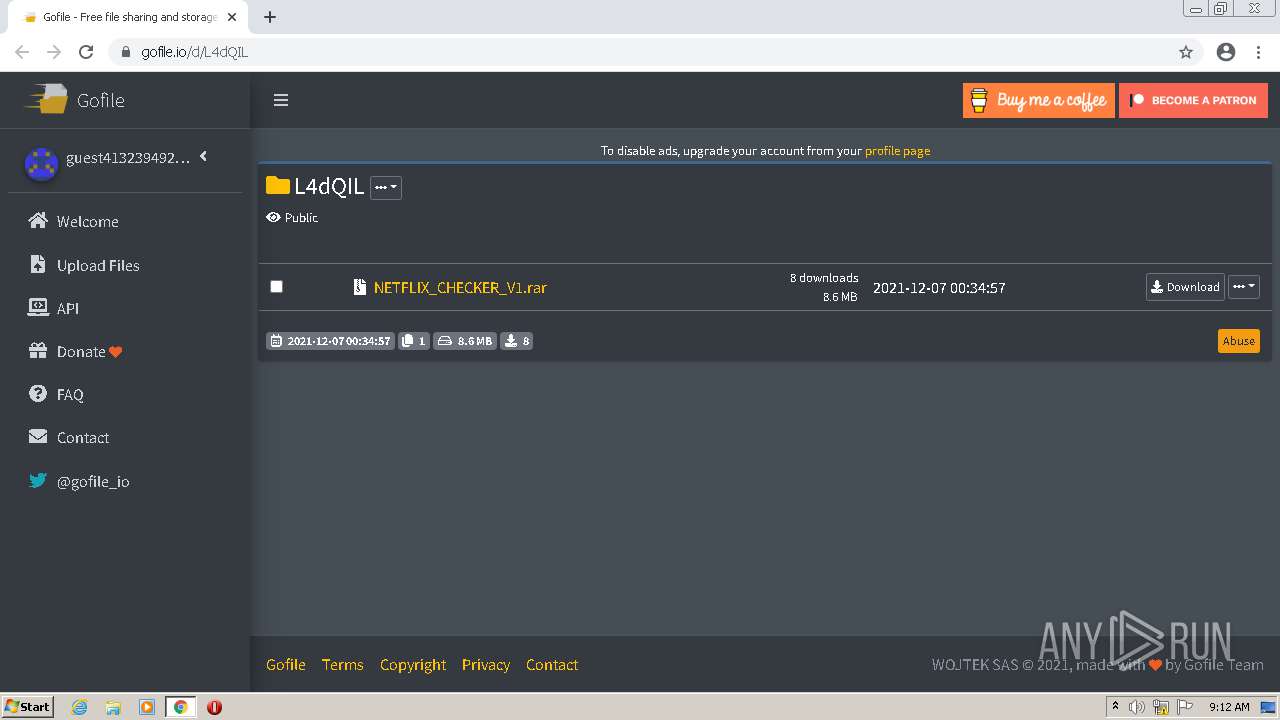This screenshot has width=1280, height=720.
Task: Select the Gofile browser tab
Action: tap(128, 17)
